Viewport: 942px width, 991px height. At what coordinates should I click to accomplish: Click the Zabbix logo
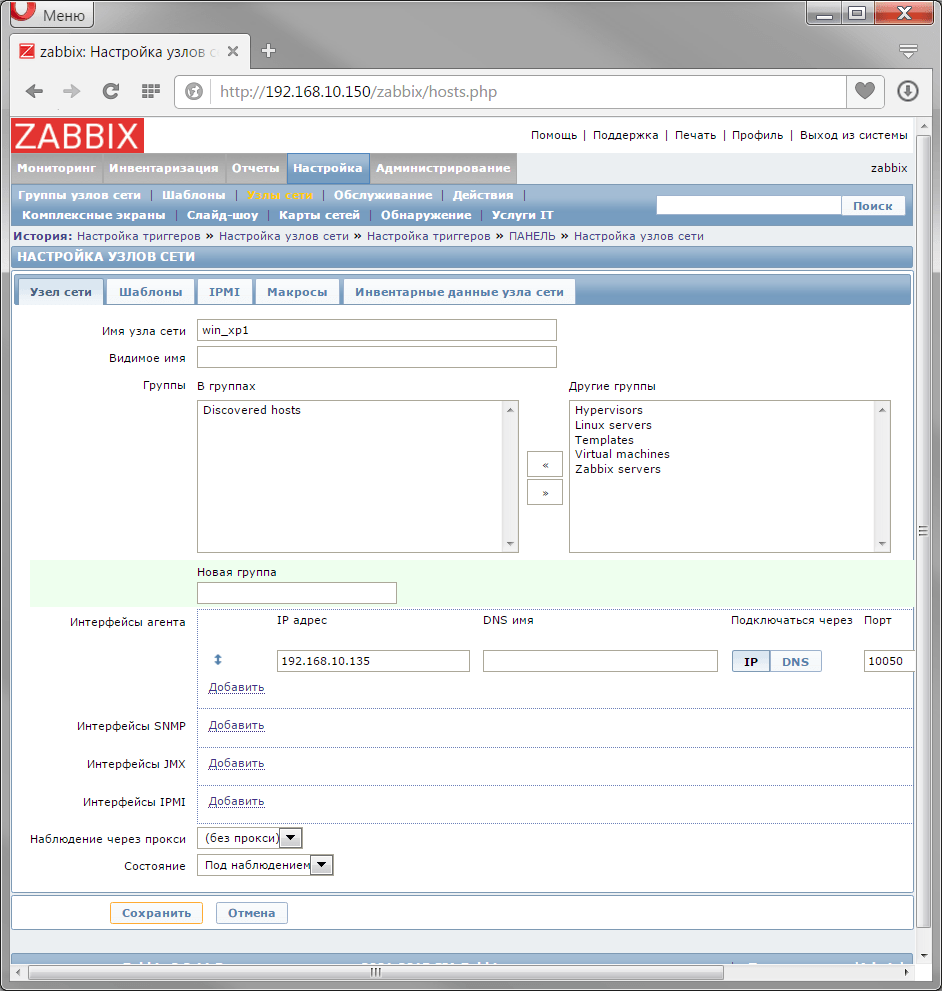pos(78,135)
